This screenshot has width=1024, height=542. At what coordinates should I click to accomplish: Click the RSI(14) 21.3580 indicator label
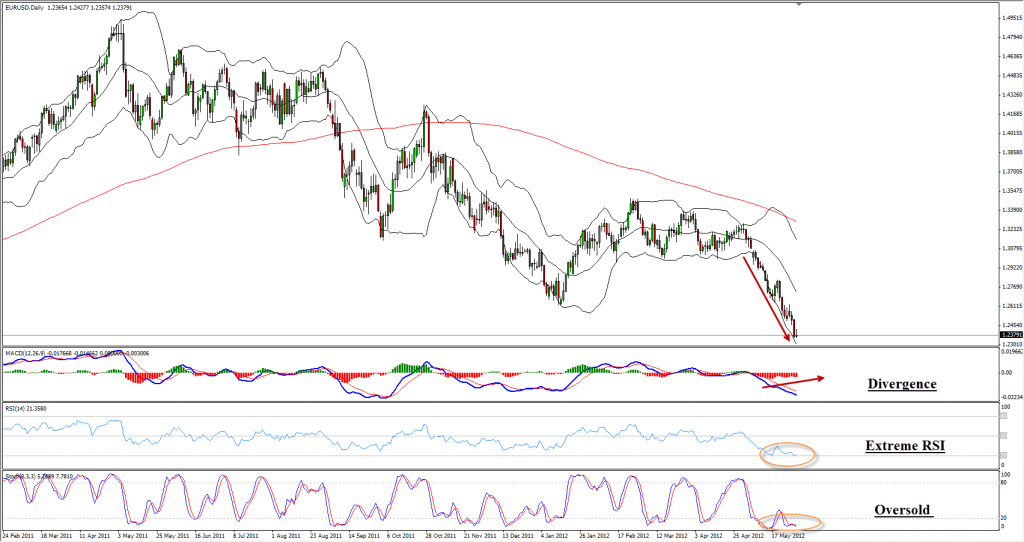(26, 409)
